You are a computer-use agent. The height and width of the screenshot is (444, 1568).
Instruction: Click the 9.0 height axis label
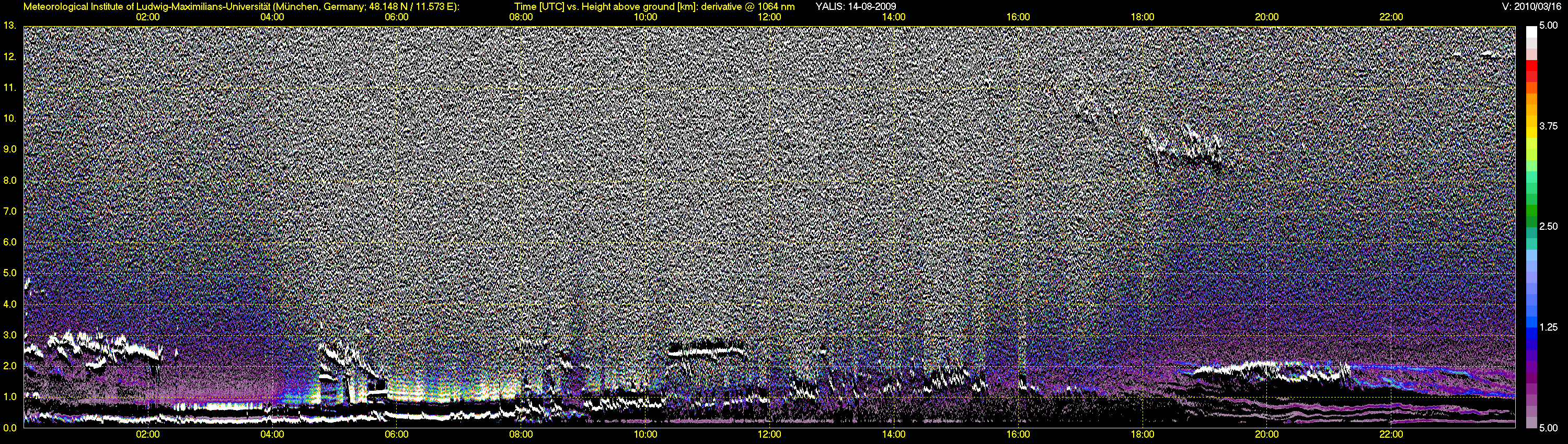coord(10,149)
